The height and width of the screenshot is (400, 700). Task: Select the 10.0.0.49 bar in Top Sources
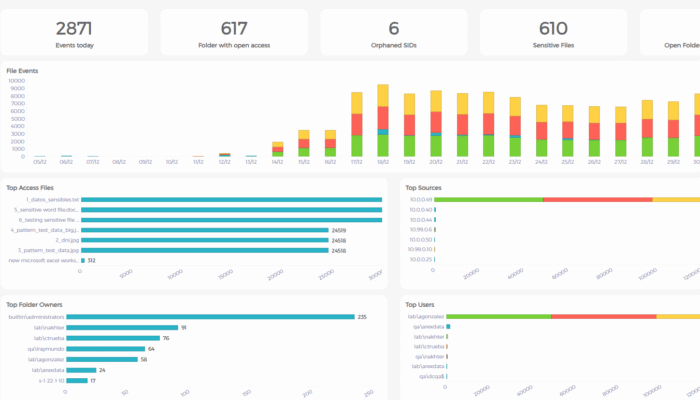tap(567, 200)
